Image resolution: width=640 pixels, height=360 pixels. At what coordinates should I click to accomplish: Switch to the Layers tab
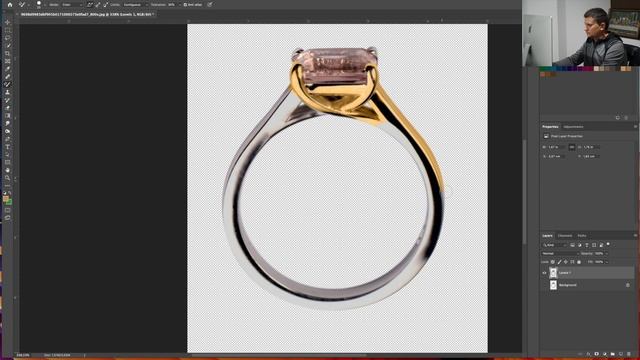pos(547,236)
